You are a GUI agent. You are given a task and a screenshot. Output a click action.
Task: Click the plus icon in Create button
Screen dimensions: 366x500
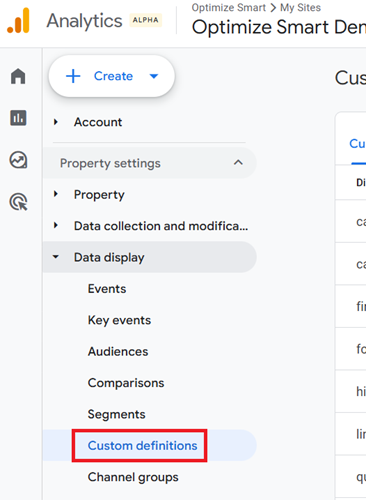coord(73,76)
